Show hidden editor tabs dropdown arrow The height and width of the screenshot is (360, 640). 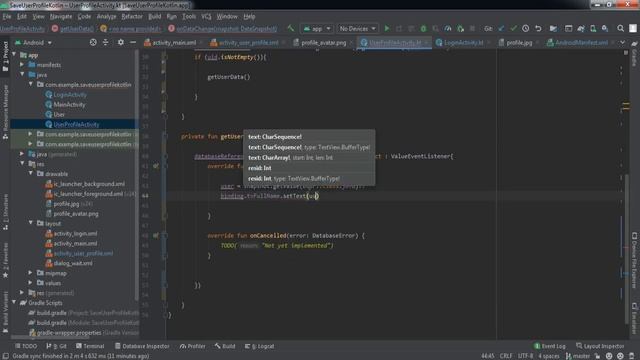[622, 42]
